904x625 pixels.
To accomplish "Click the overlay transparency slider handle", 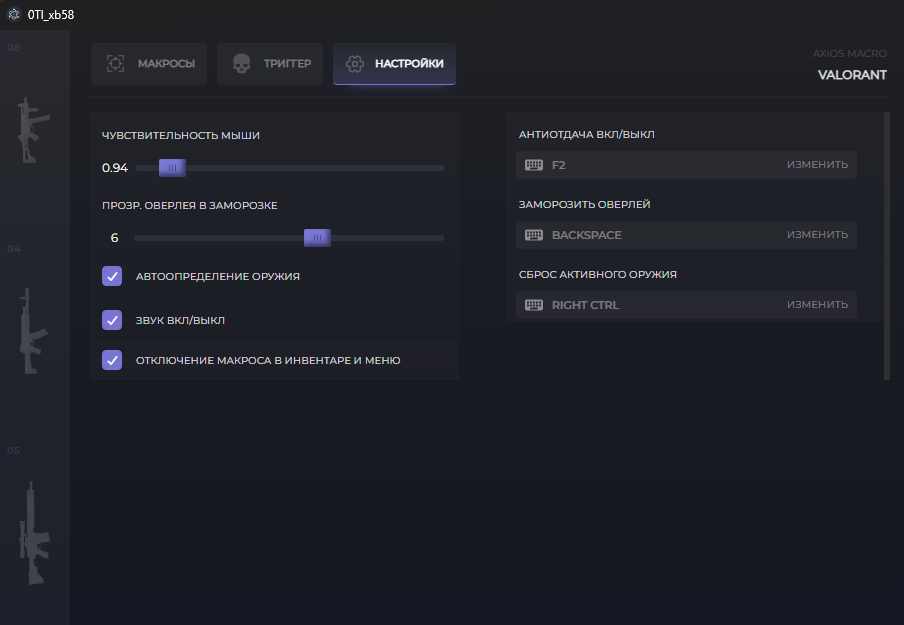I will 317,238.
